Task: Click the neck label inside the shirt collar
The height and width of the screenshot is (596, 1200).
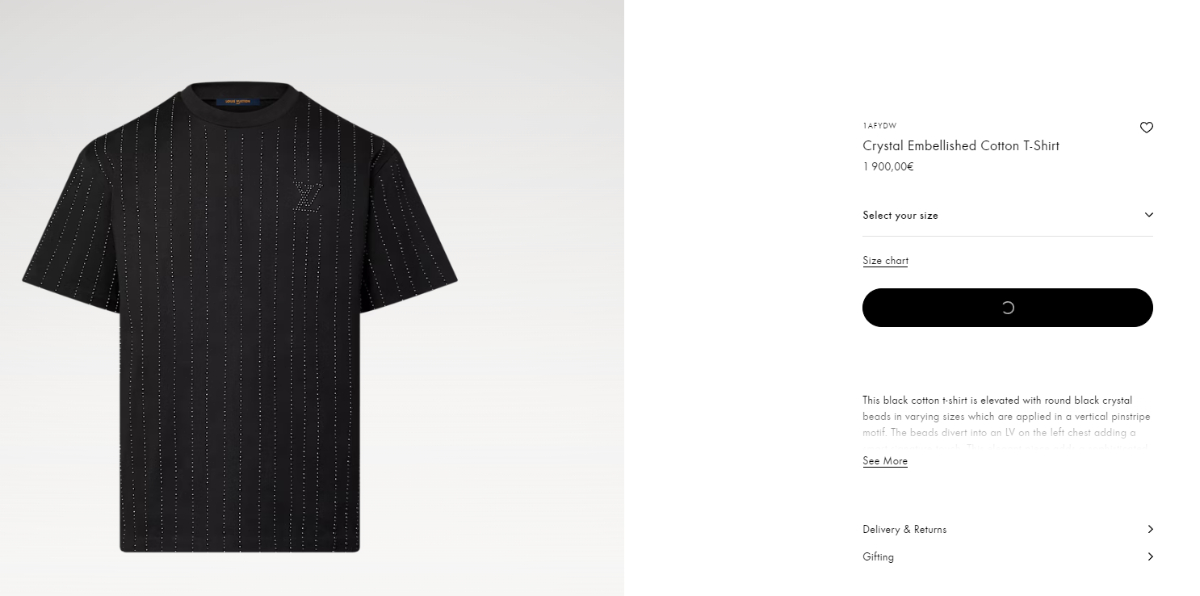Action: (240, 101)
